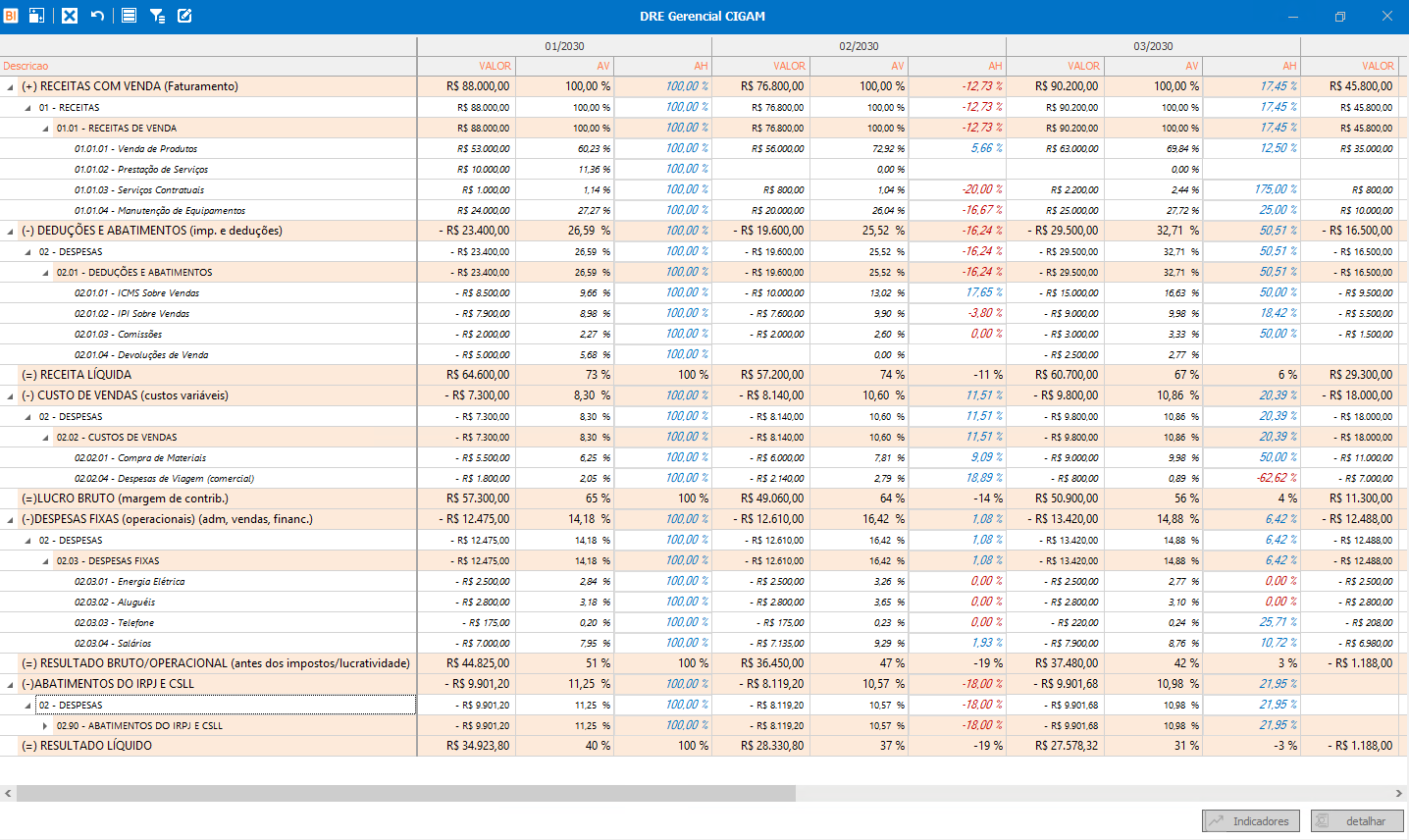Collapse the 02.03 DESPESAS FIXAS node
Screen dimensions: 1409x840
[45, 561]
